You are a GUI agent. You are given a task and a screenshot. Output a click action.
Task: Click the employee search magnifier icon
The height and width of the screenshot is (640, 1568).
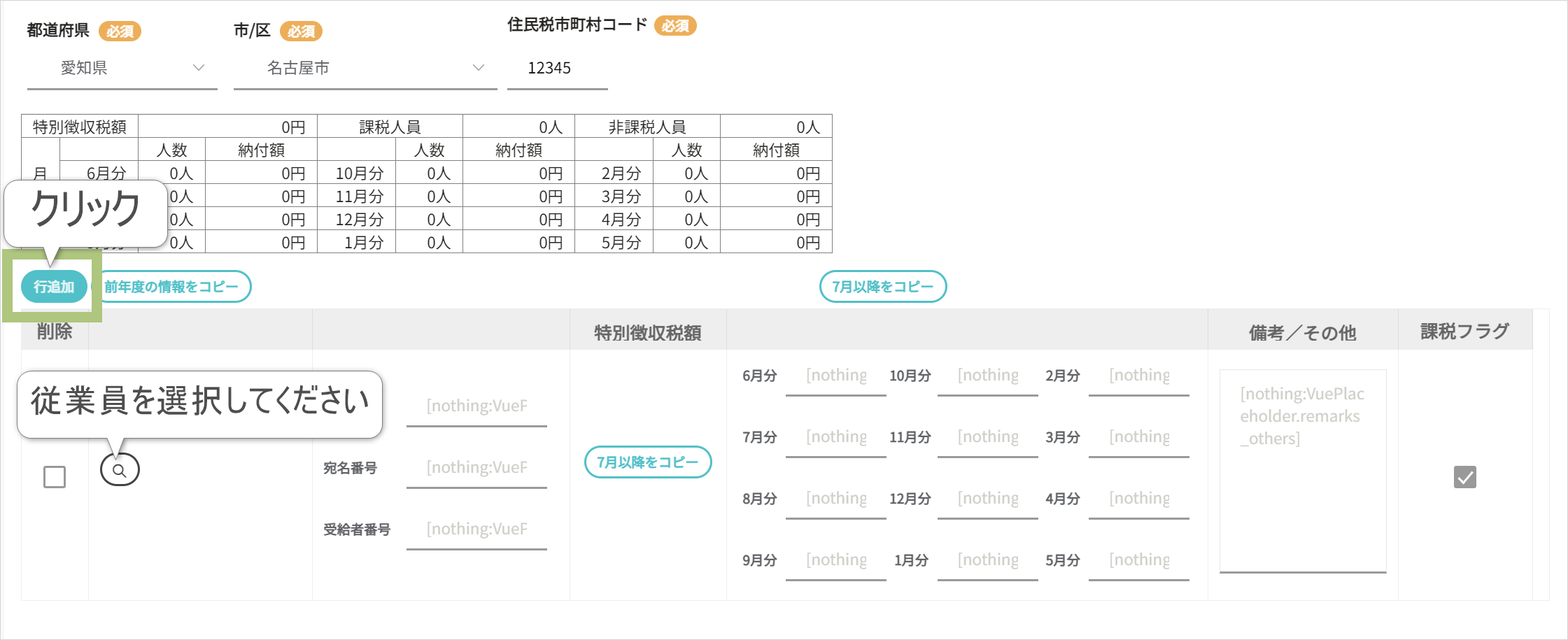[x=120, y=470]
